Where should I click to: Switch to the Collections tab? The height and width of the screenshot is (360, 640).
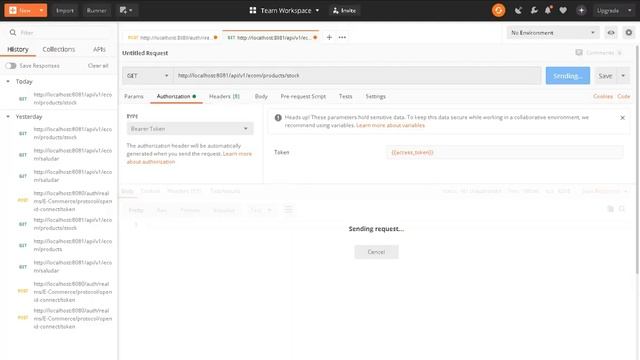point(59,49)
